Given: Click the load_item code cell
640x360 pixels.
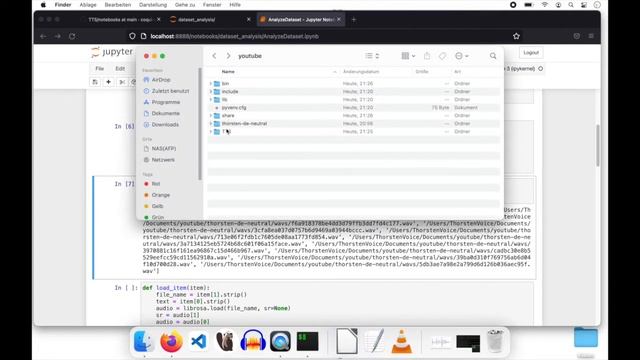Looking at the screenshot, I should [x=337, y=304].
